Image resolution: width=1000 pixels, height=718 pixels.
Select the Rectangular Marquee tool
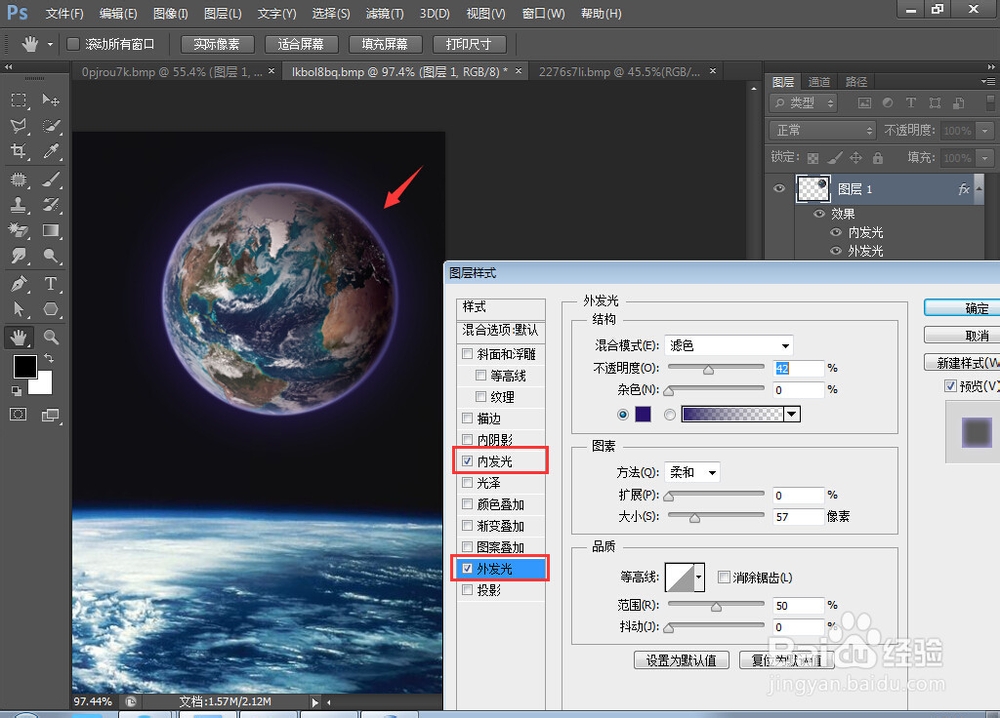[18, 100]
